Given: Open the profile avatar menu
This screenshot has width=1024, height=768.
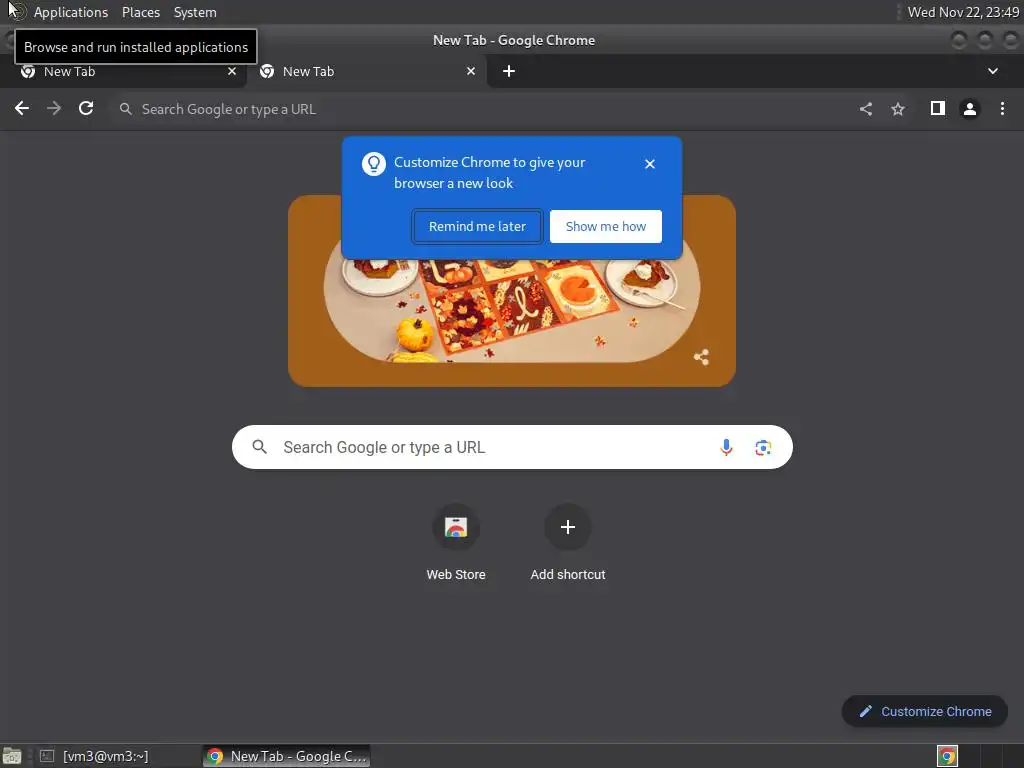Looking at the screenshot, I should click(970, 109).
